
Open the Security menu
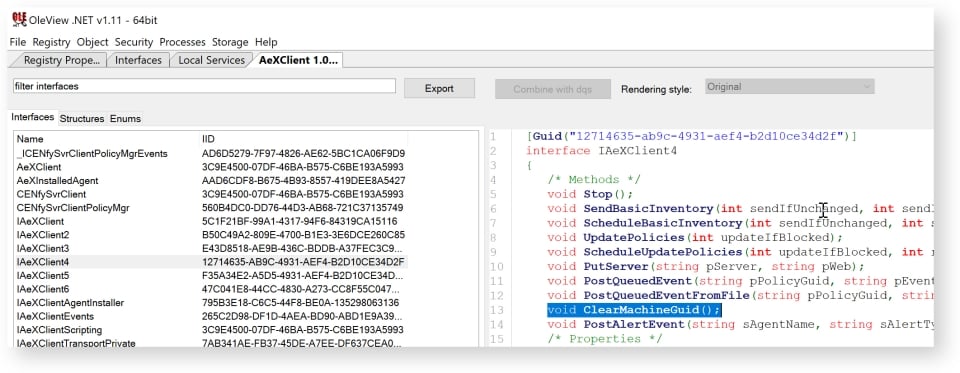pos(133,42)
